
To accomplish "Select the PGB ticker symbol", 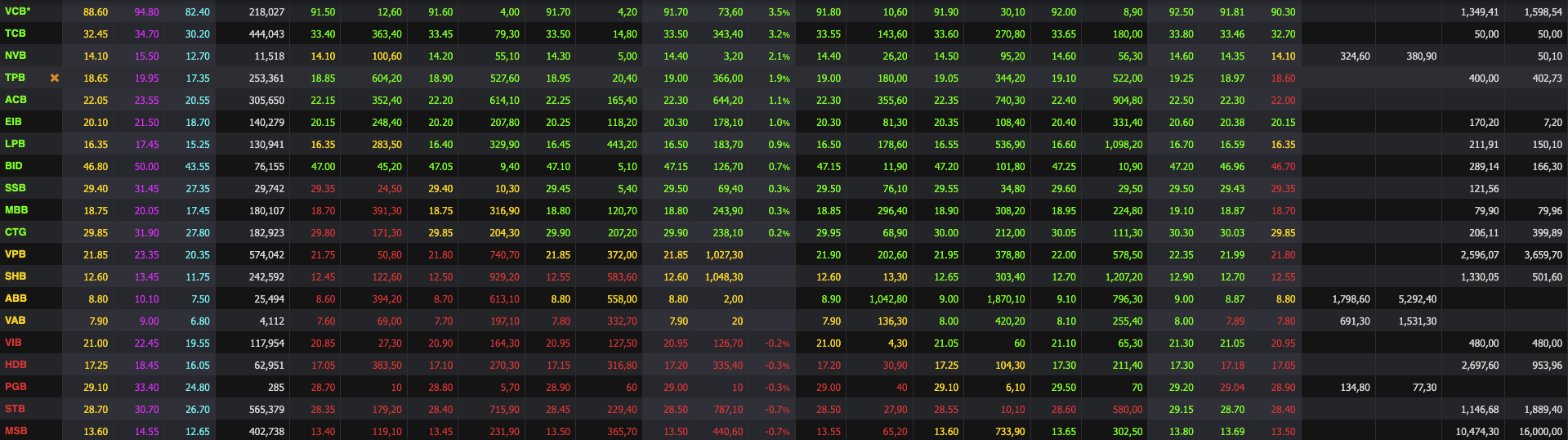I will [x=16, y=387].
